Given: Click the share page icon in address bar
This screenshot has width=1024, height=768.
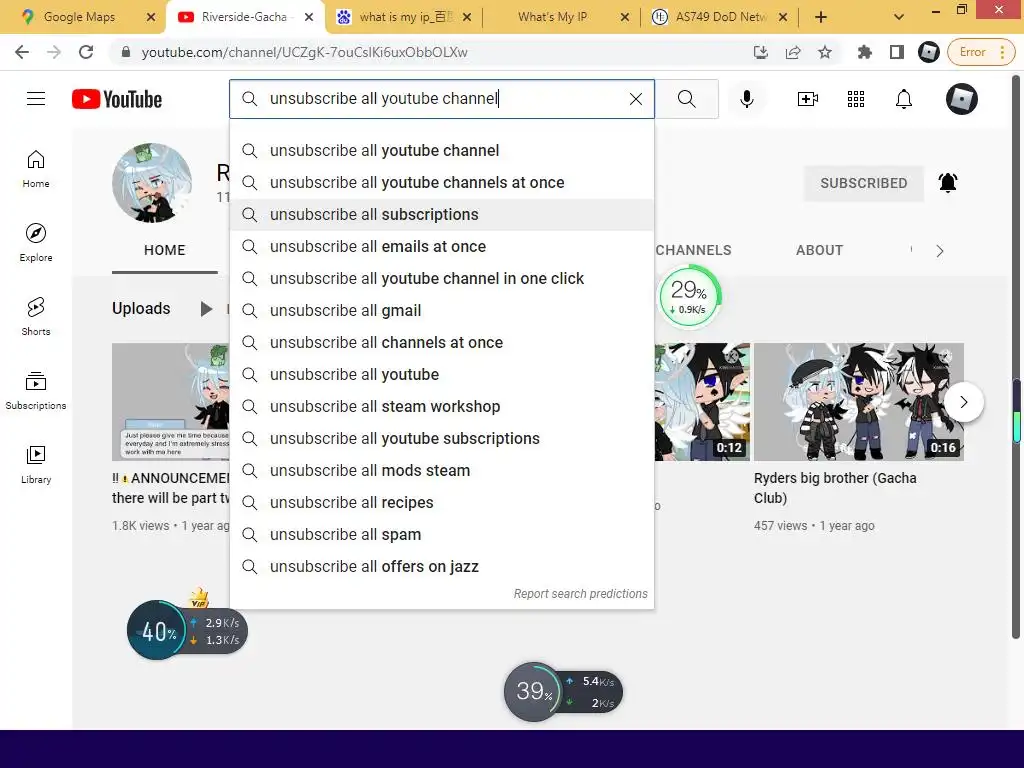Looking at the screenshot, I should coord(793,52).
